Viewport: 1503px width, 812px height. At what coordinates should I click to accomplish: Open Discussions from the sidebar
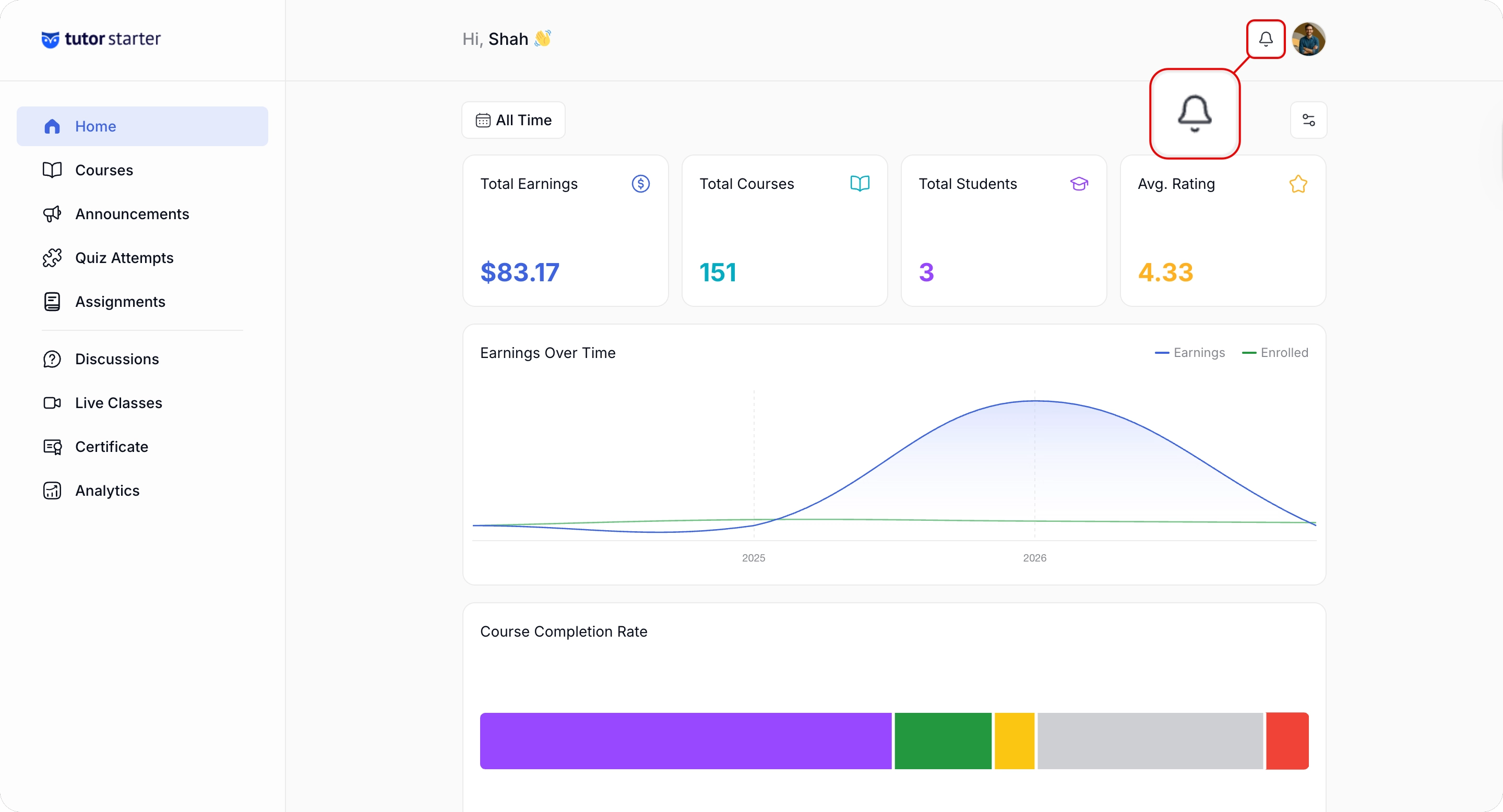click(142, 359)
